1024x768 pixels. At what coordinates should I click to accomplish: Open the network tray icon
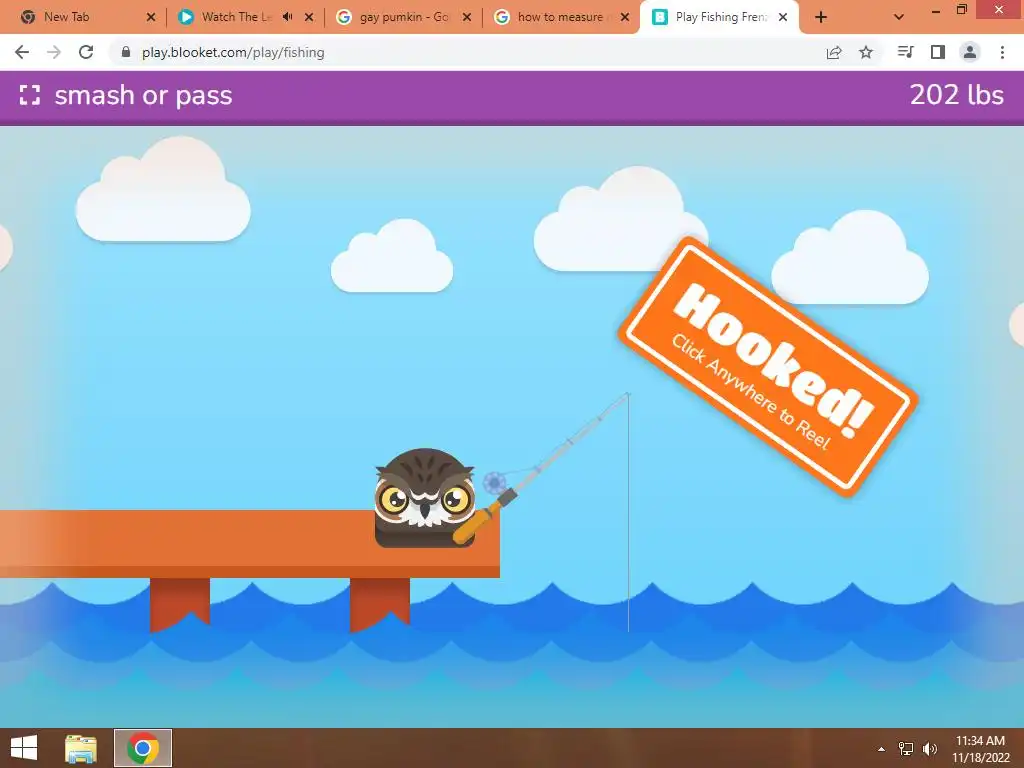click(x=906, y=748)
